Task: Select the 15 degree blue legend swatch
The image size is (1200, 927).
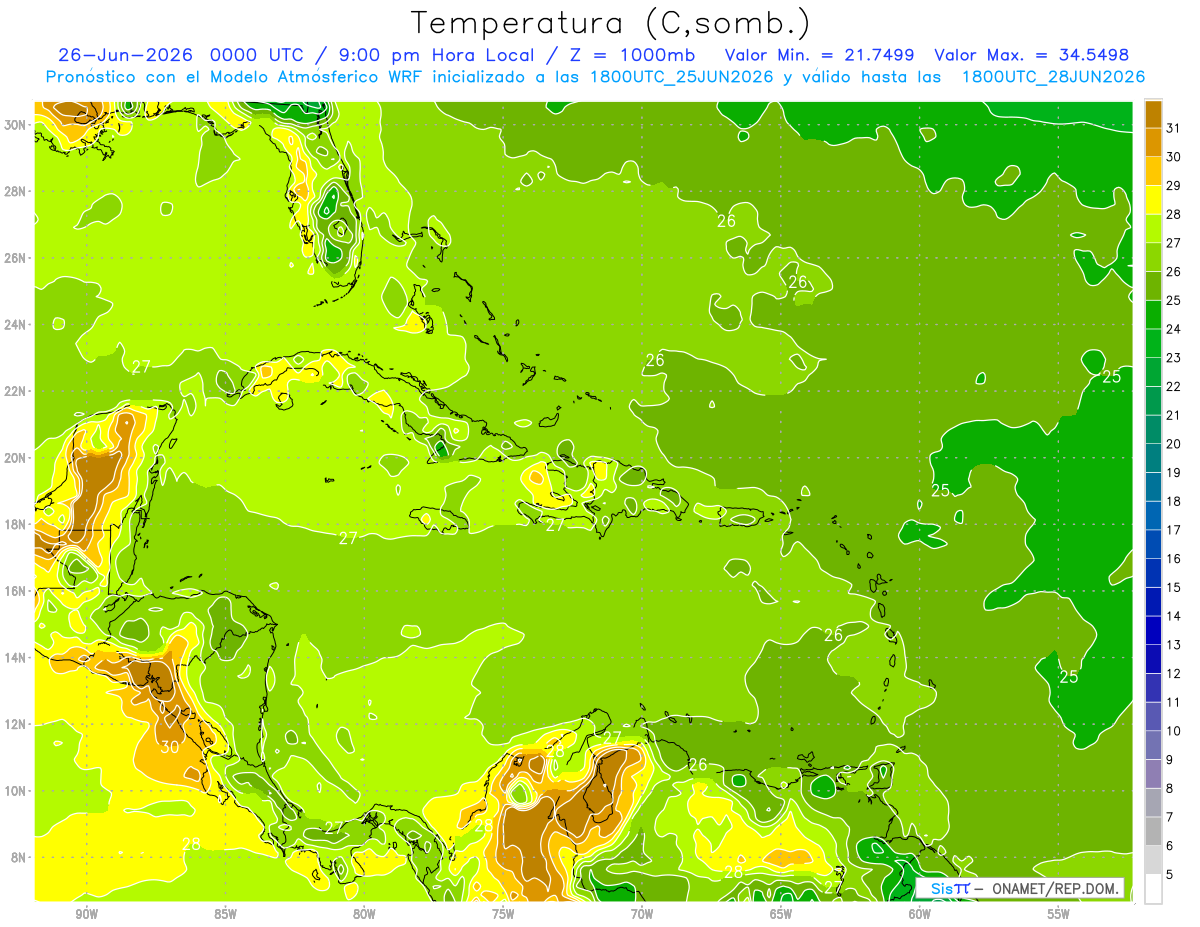Action: tap(1153, 573)
